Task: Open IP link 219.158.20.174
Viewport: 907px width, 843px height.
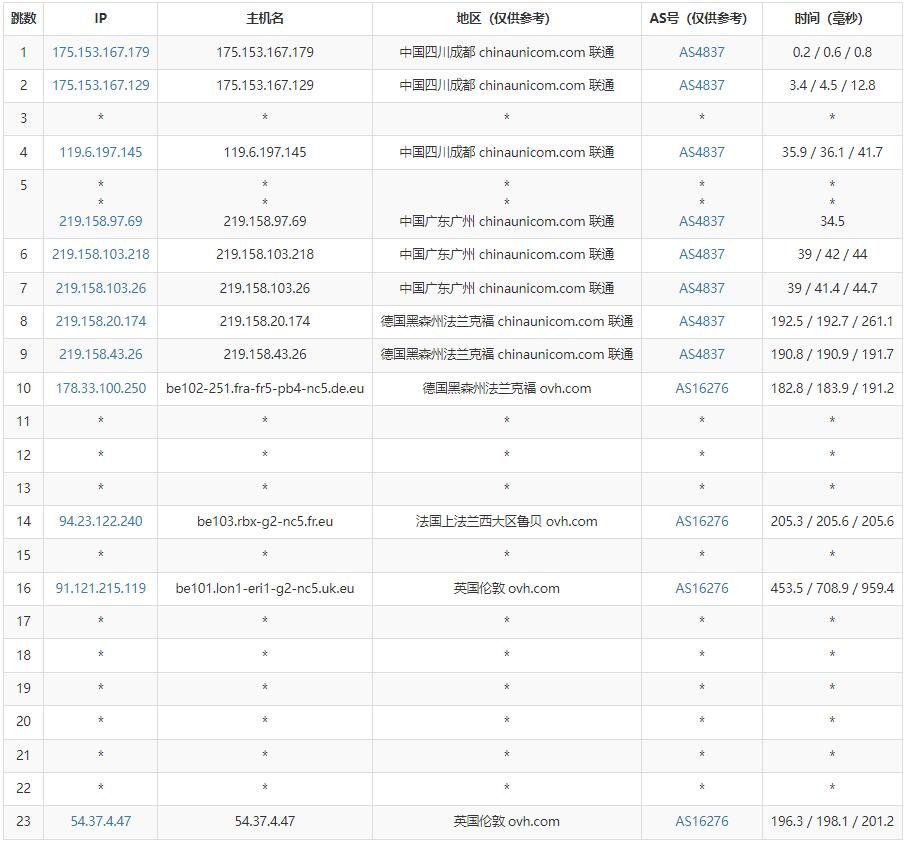Action: coord(101,321)
